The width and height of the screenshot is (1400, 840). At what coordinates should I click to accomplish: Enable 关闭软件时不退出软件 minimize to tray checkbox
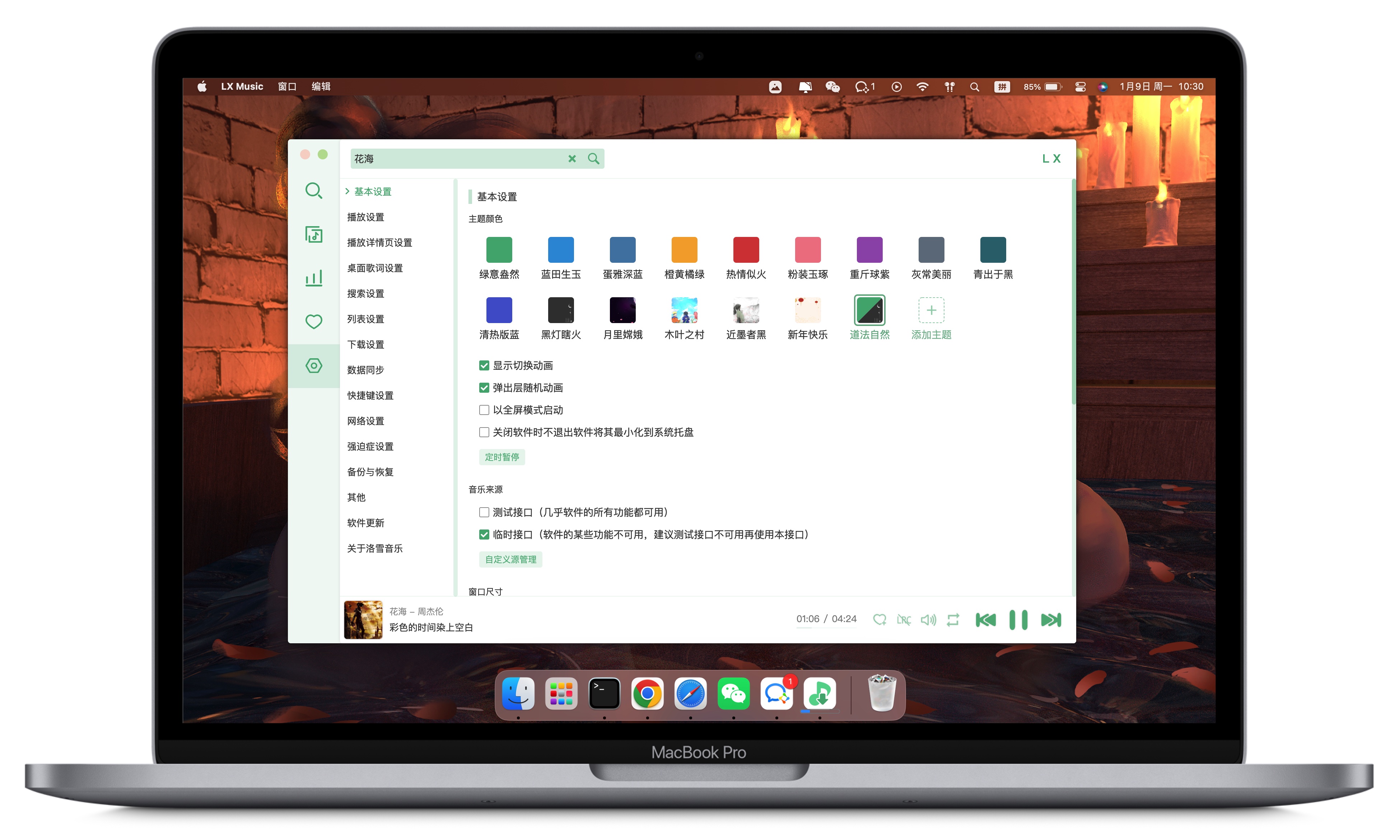point(484,433)
